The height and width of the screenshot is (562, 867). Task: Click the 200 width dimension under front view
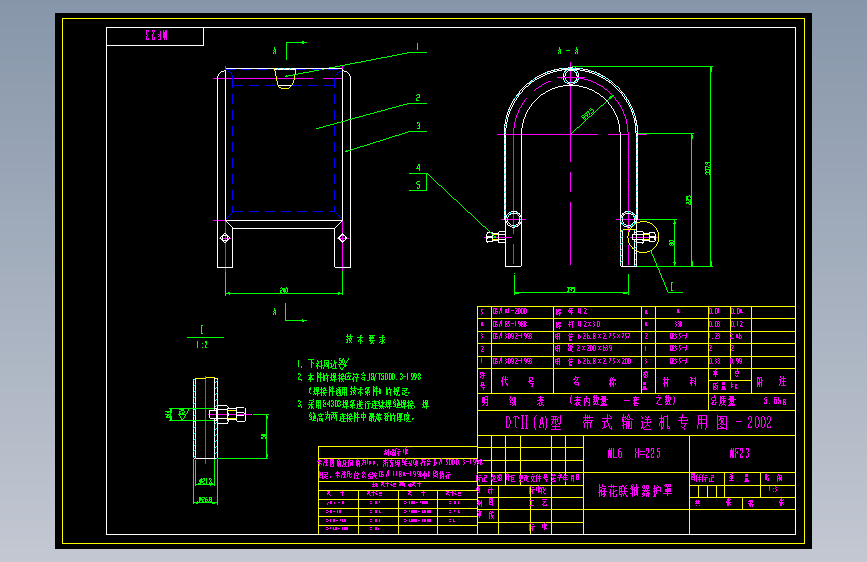click(x=284, y=290)
